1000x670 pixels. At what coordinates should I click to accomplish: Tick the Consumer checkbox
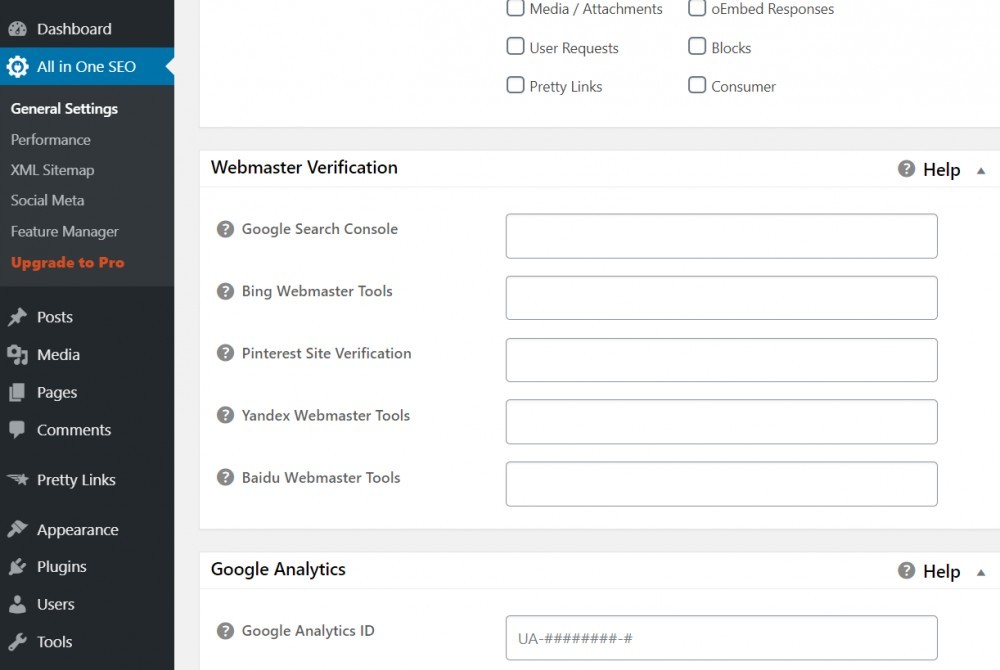coord(697,85)
